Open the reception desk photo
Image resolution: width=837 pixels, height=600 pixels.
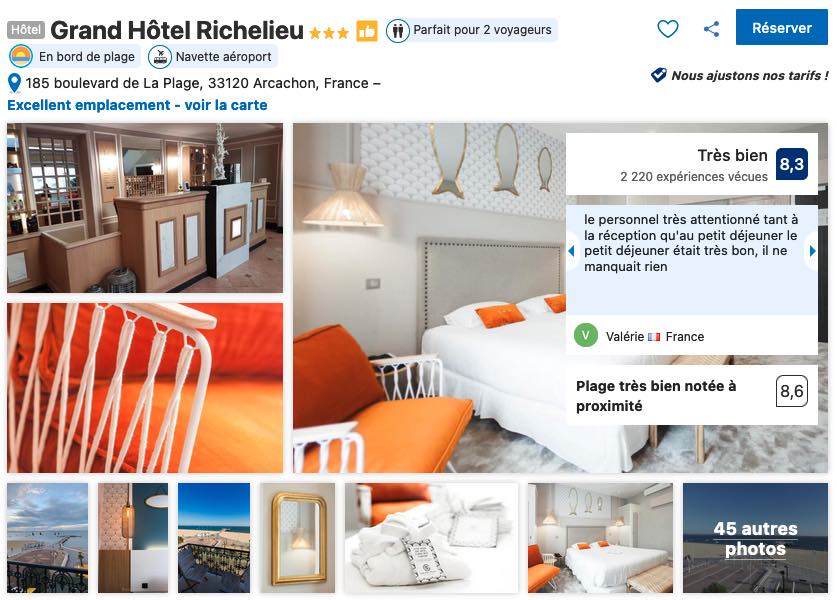[x=145, y=208]
